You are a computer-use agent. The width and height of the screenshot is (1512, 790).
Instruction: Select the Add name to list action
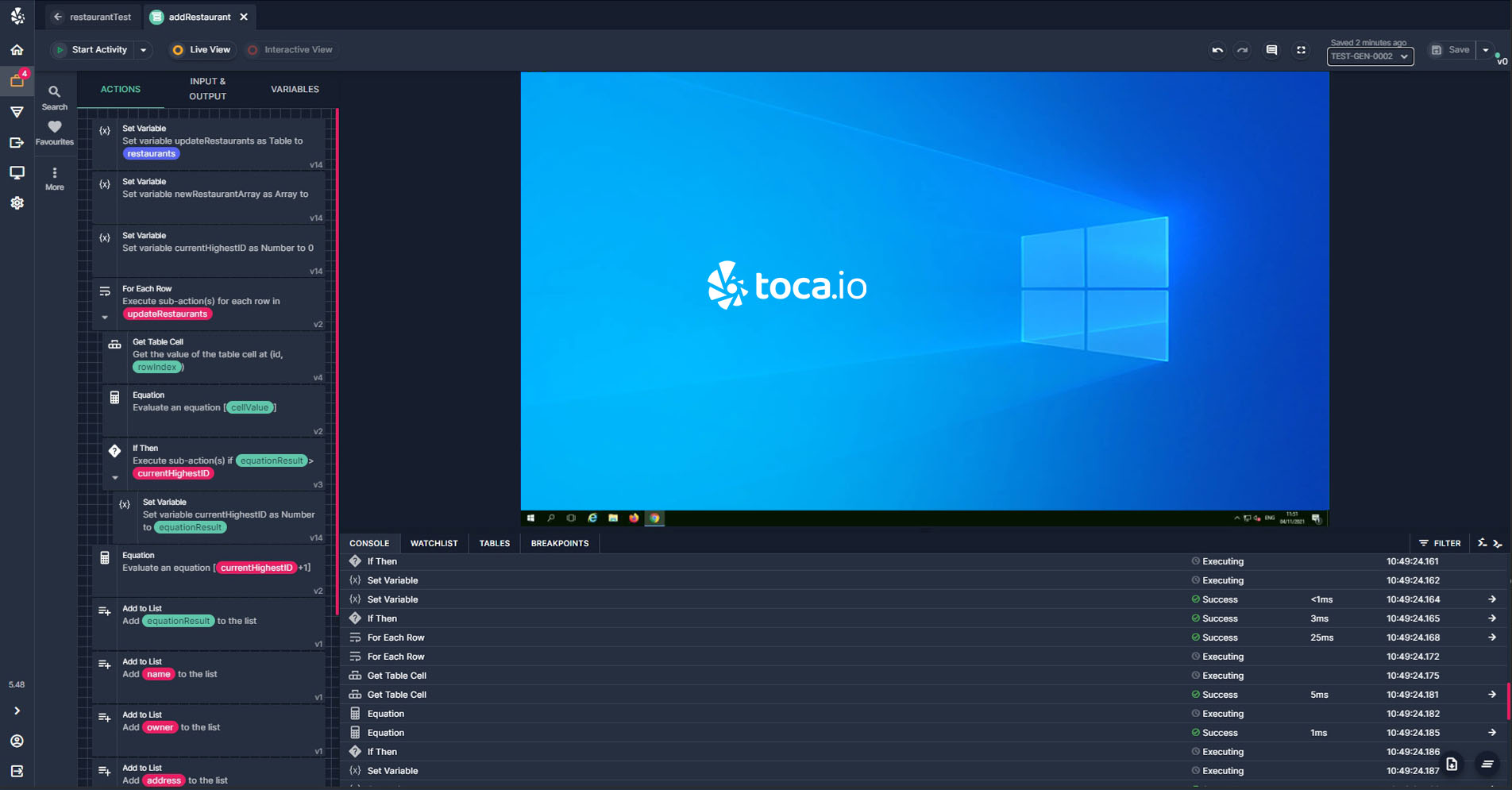pyautogui.click(x=209, y=678)
